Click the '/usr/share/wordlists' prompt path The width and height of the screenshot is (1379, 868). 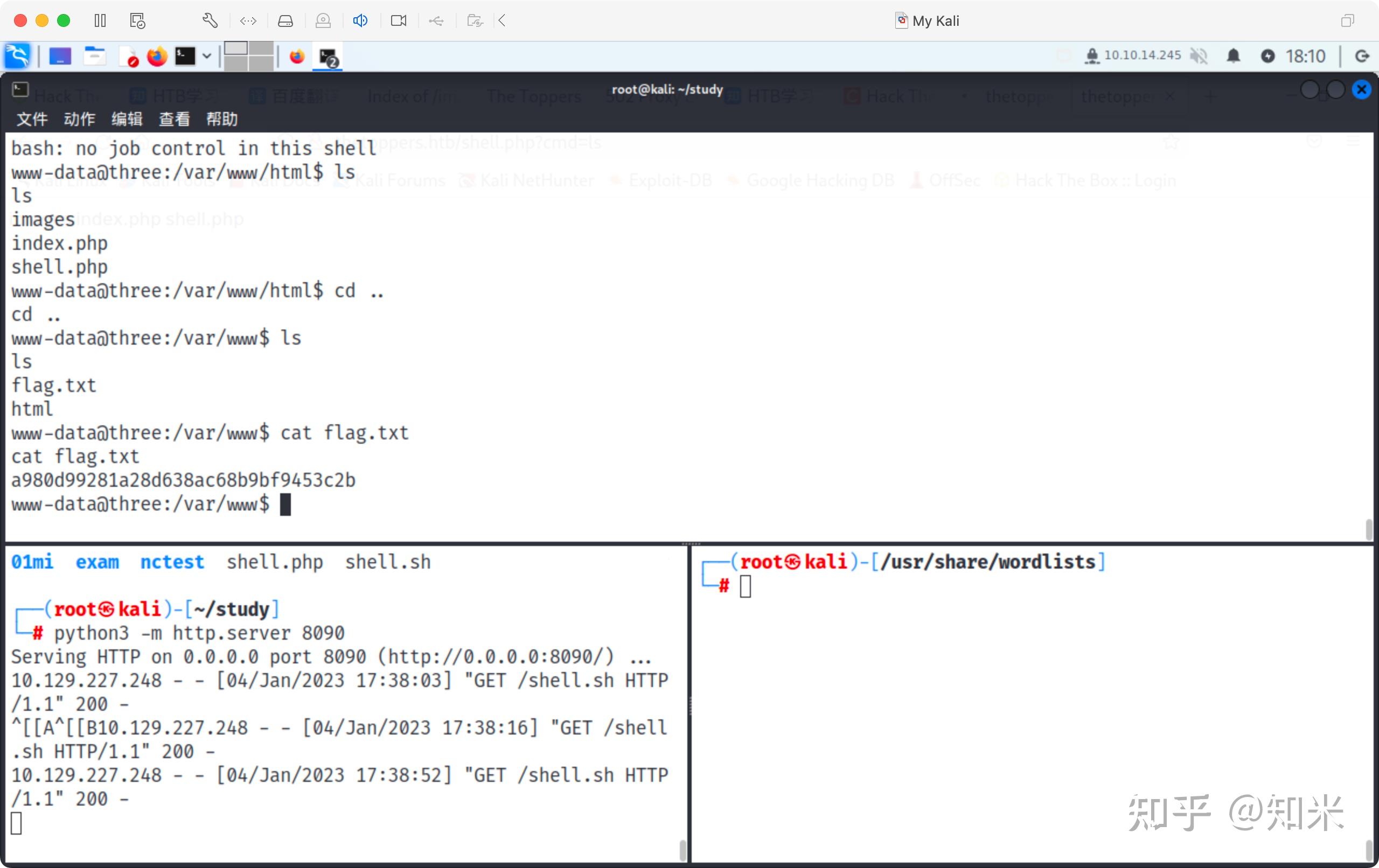(988, 562)
